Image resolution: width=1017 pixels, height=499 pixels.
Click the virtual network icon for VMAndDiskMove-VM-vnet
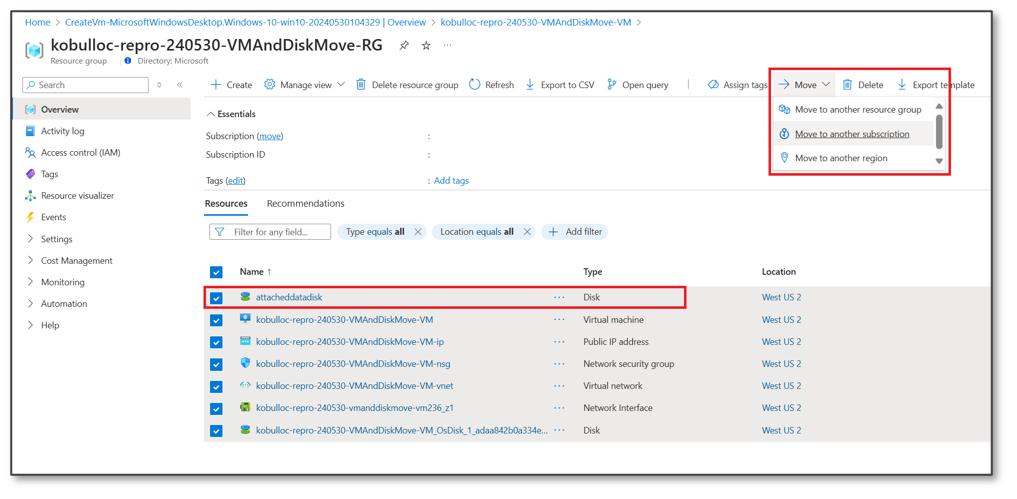245,385
